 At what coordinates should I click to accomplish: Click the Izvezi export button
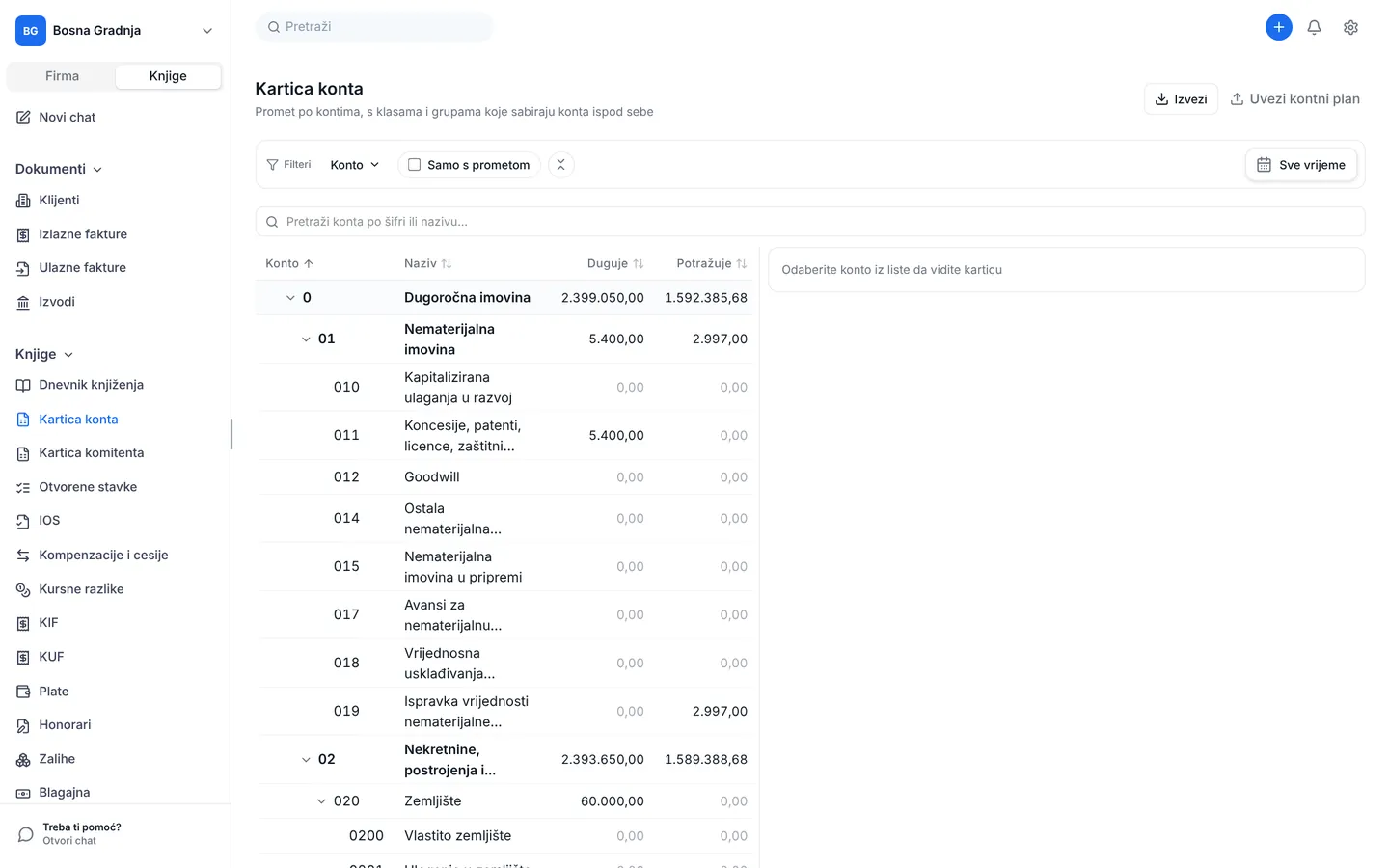pos(1181,98)
